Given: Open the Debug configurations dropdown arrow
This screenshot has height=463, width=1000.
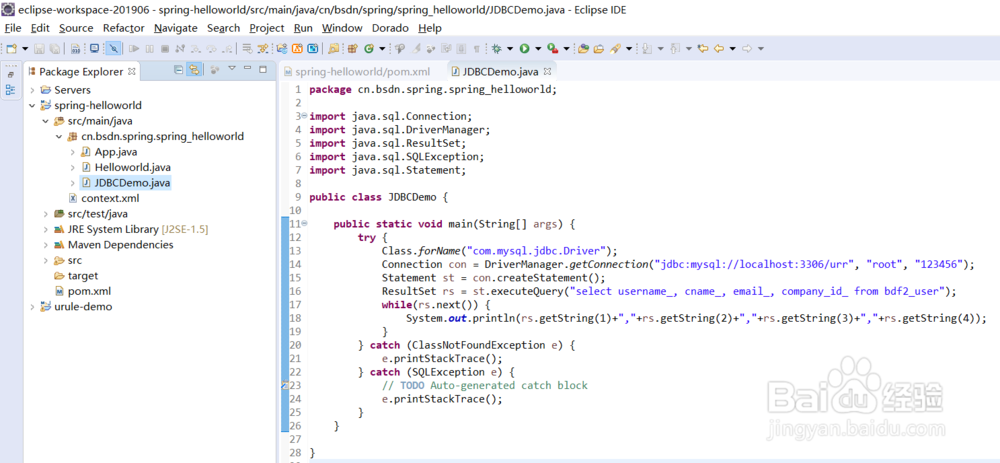Looking at the screenshot, I should (510, 48).
